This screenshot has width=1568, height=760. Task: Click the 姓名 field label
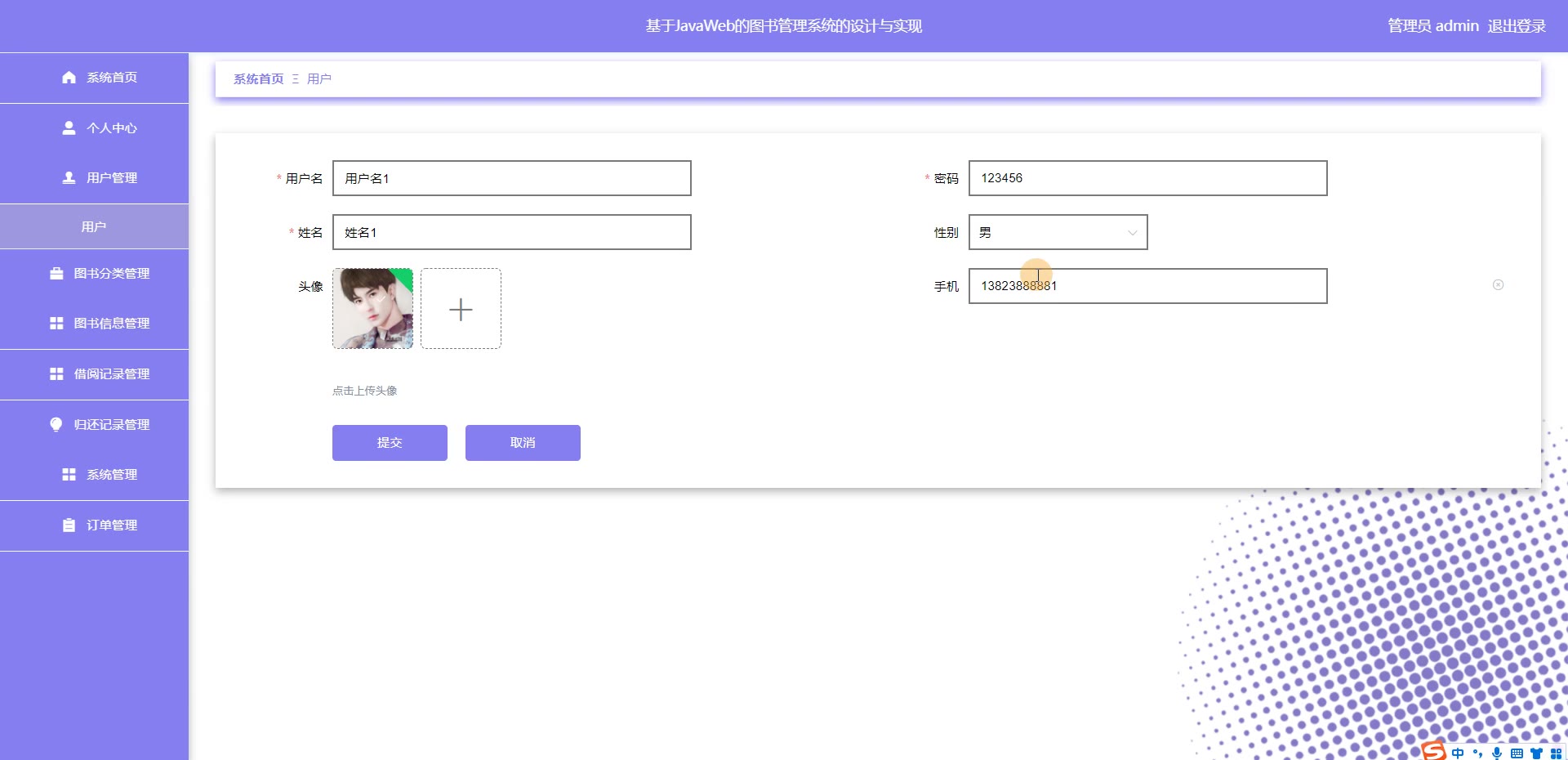[310, 233]
